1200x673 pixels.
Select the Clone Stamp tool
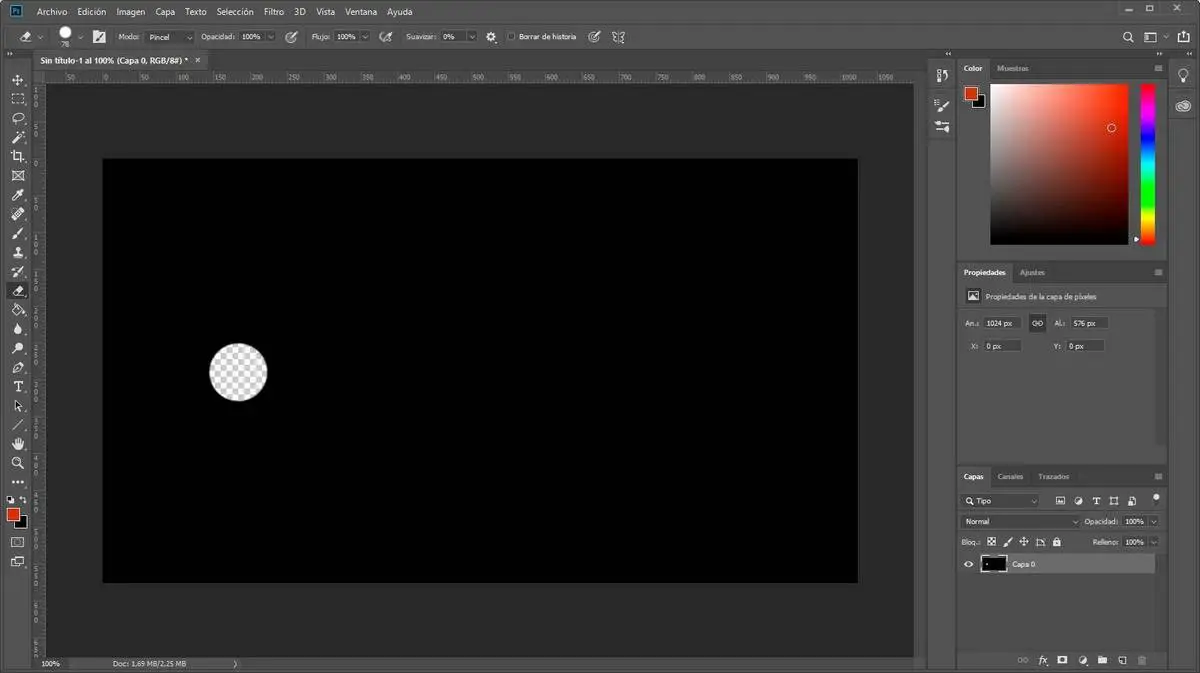[x=17, y=252]
